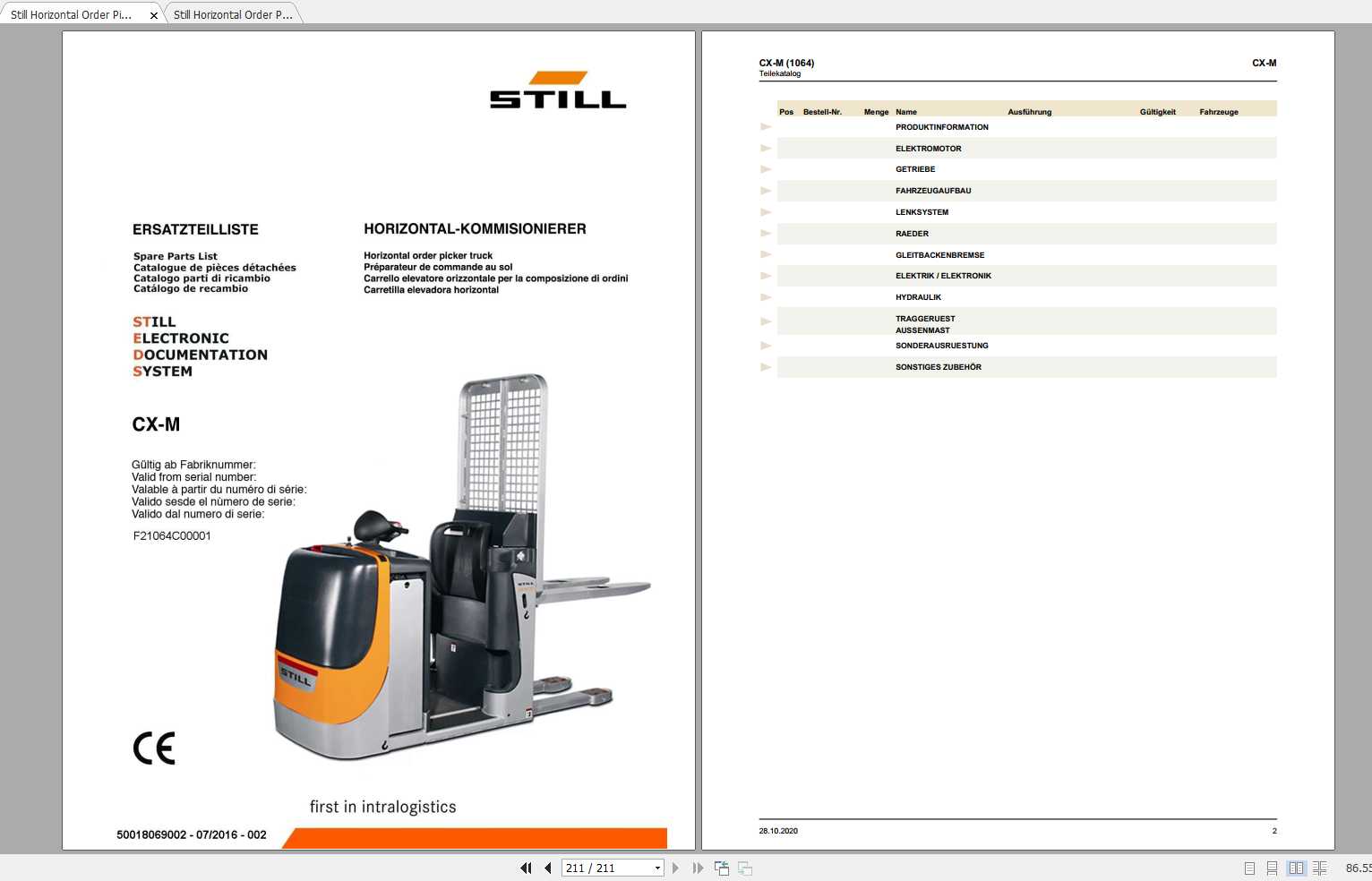Select the first Still Horizontal Order tab
The height and width of the screenshot is (881, 1372).
pos(72,14)
